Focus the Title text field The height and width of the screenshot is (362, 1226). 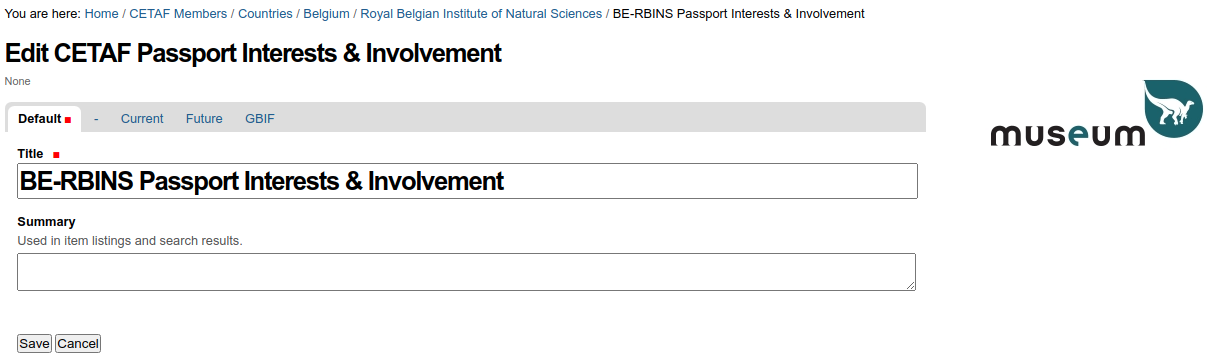point(467,181)
